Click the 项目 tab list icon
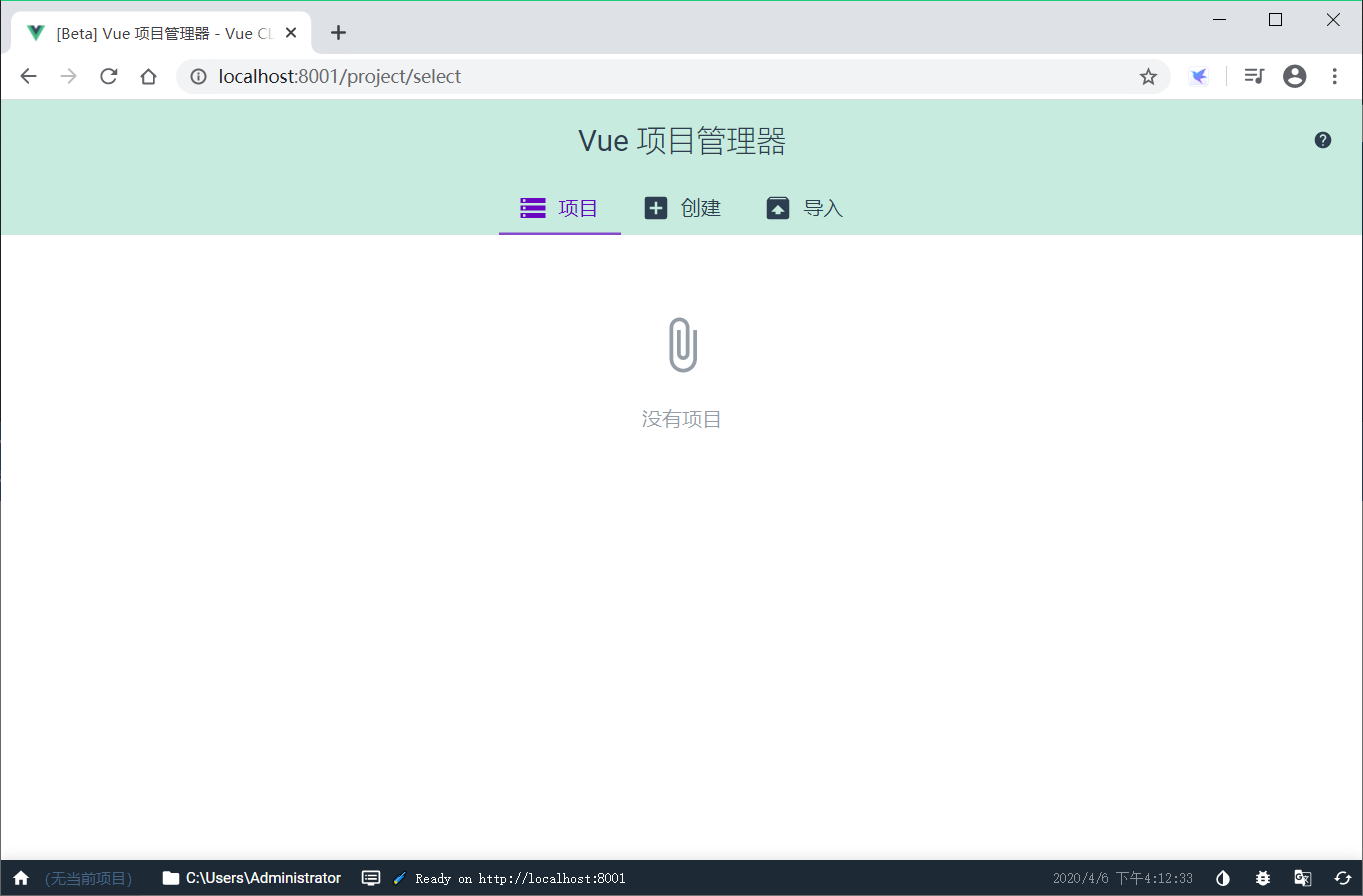Image resolution: width=1363 pixels, height=896 pixels. coord(533,208)
